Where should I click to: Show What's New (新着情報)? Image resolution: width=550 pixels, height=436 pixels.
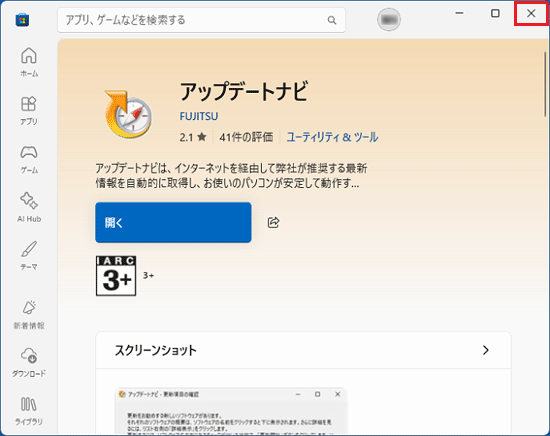pos(29,315)
